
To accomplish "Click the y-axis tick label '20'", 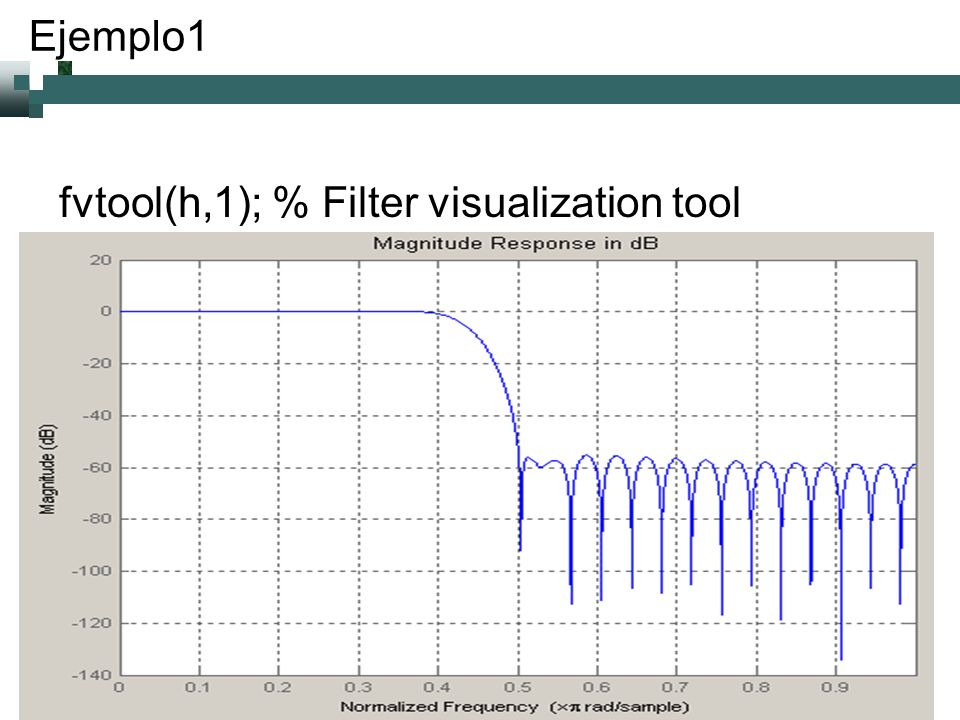I will 100,260.
